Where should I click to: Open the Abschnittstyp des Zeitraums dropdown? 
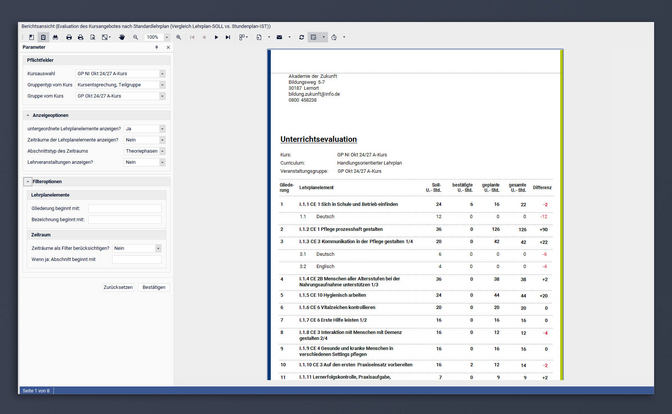tap(162, 151)
